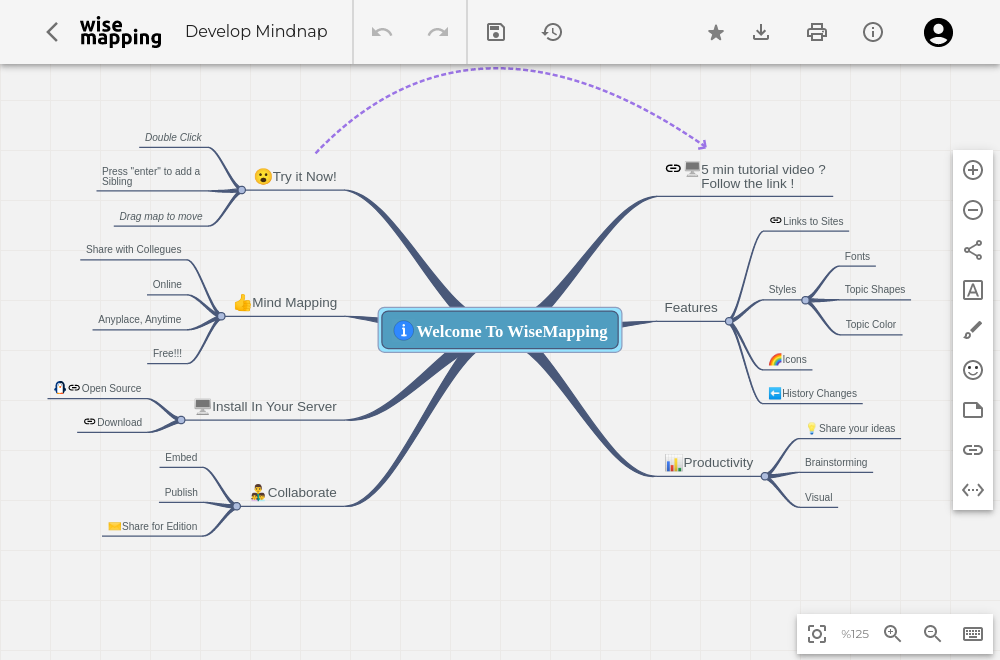Open the link icon beside Download

[89, 422]
